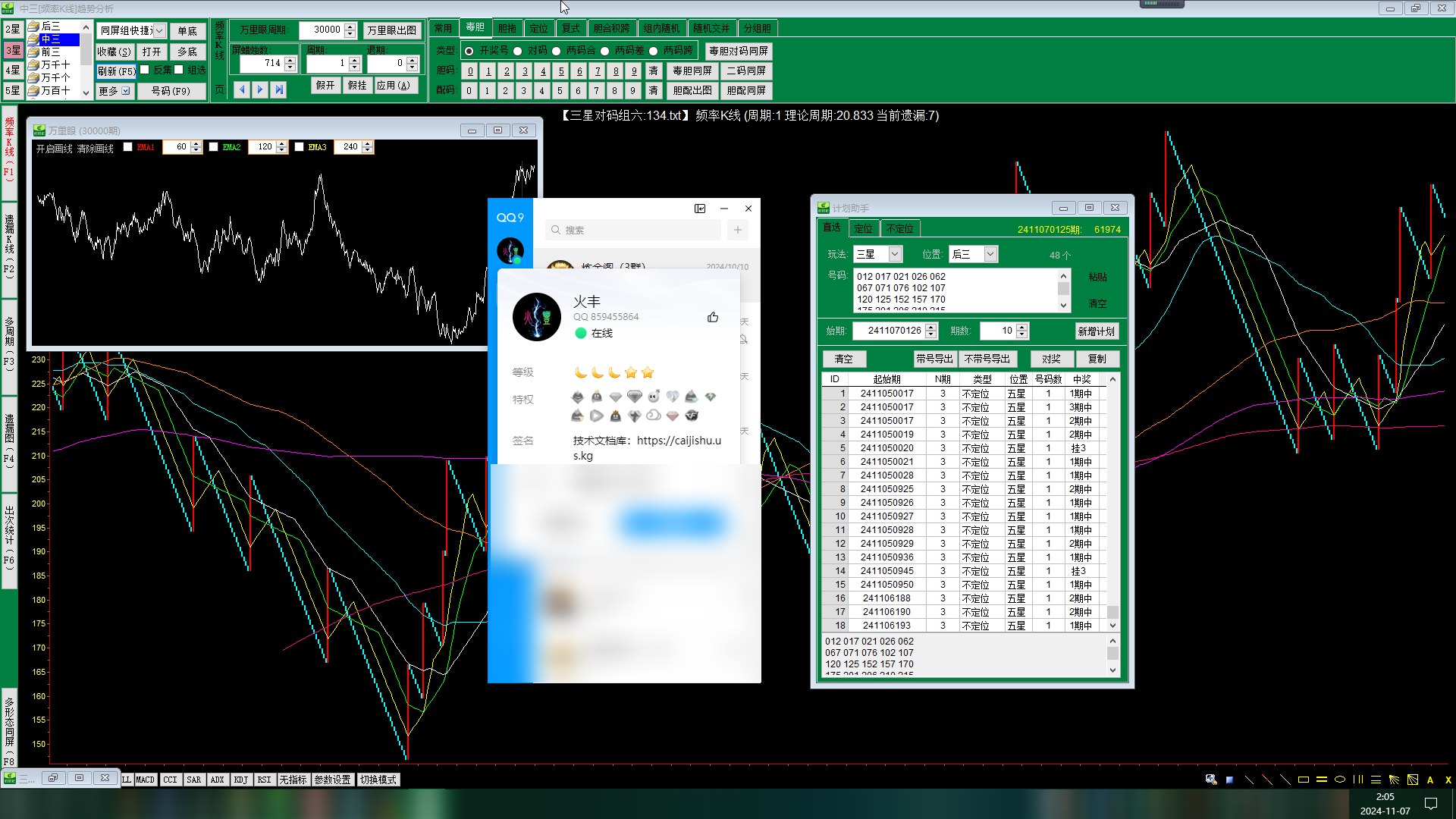
Task: Select the boxed fan lines tool
Action: click(x=1412, y=780)
